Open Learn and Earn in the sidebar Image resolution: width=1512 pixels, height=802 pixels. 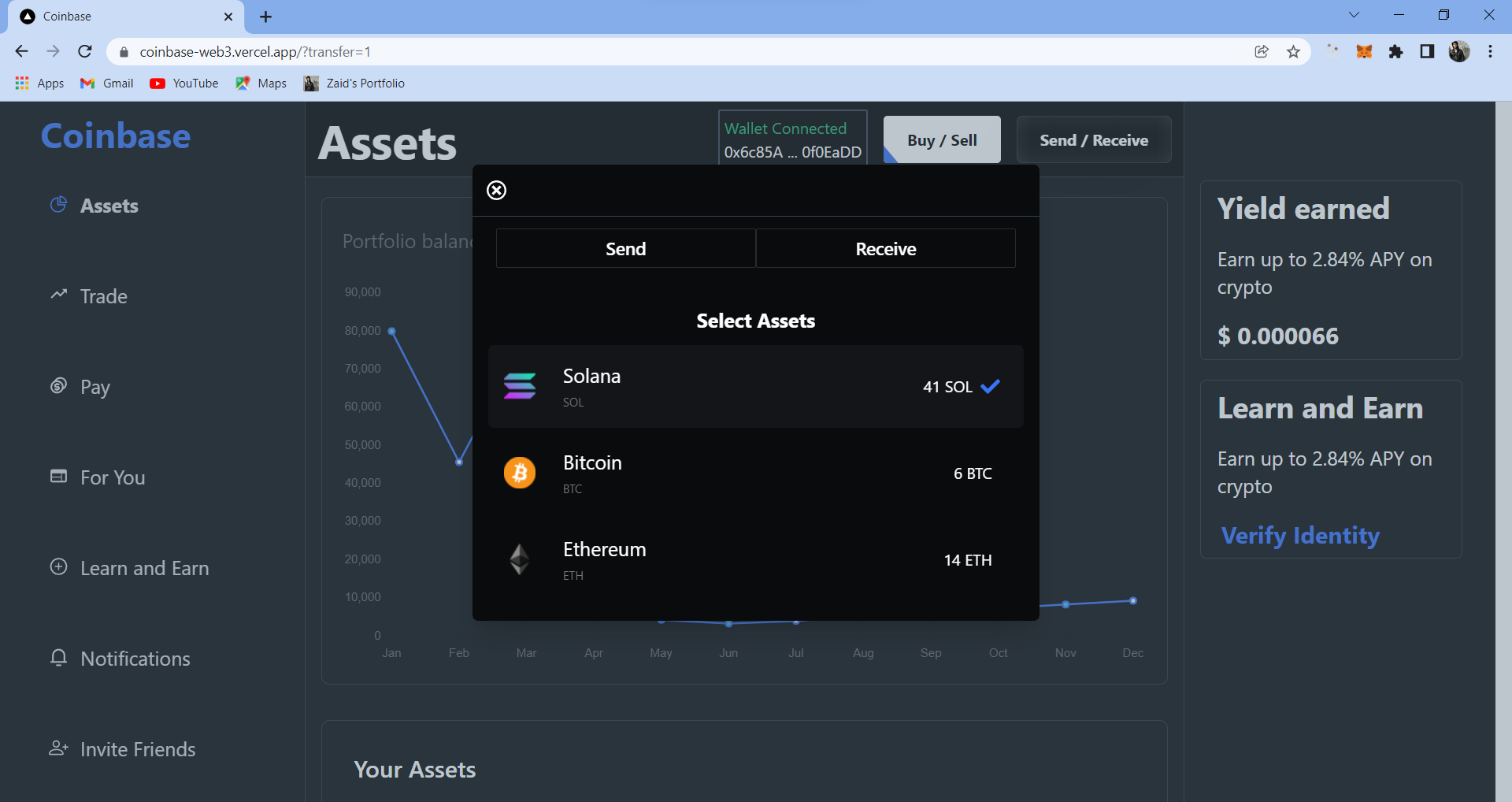click(144, 568)
